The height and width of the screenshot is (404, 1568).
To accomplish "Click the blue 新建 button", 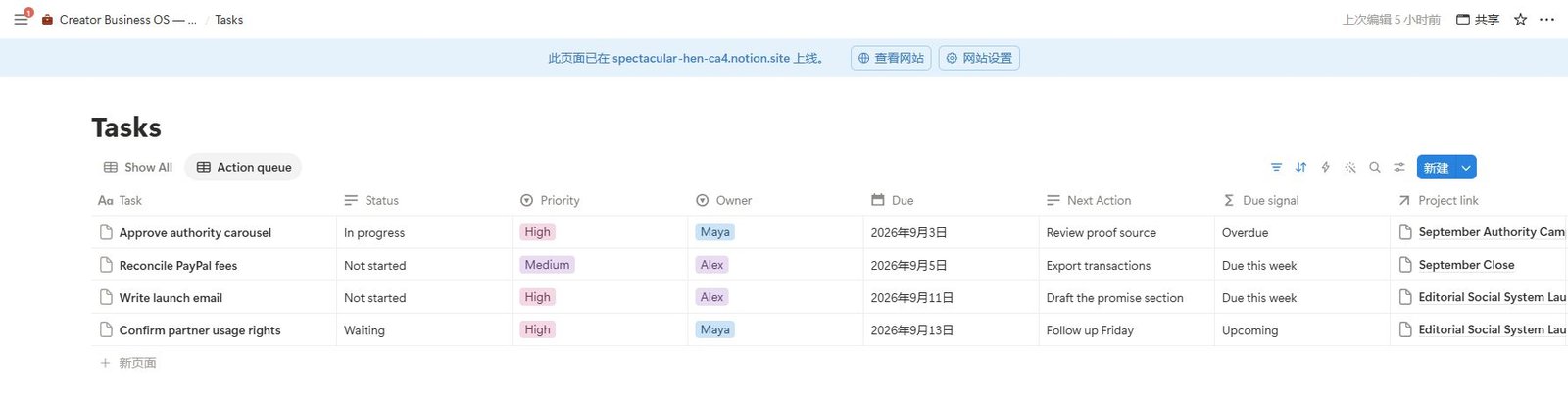I will (1437, 168).
